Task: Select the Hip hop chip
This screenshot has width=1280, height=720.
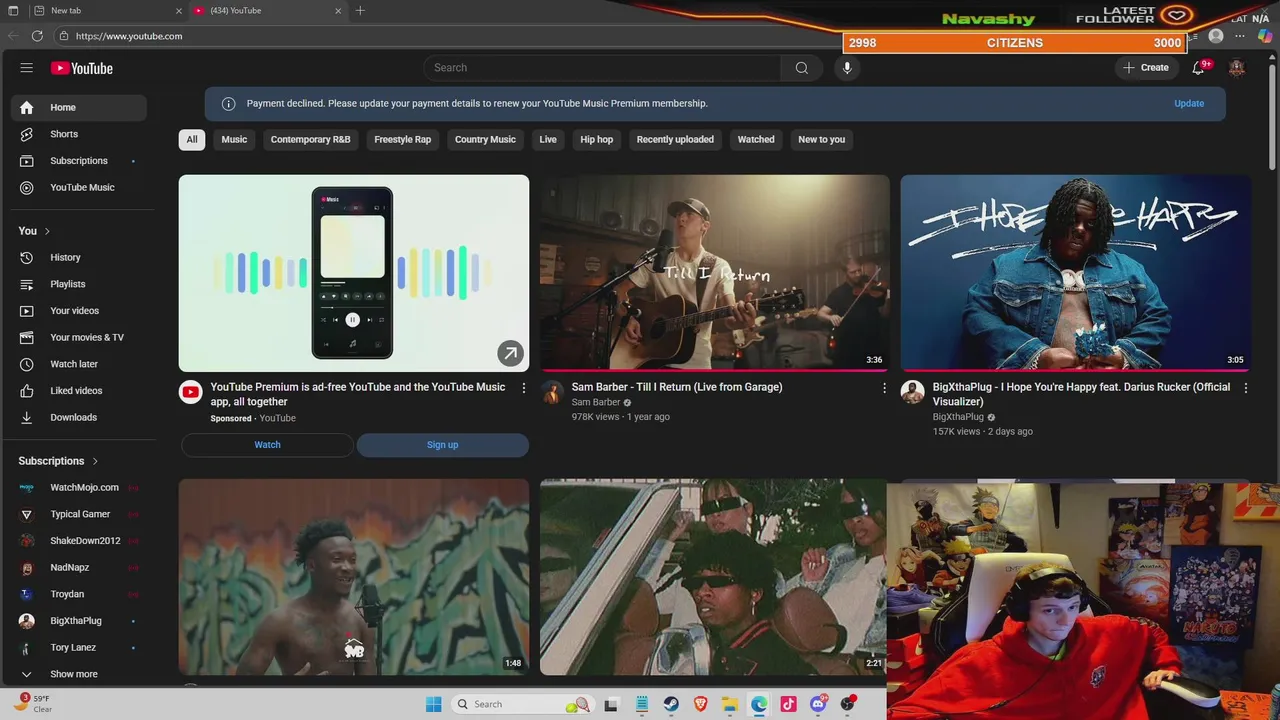Action: 597,139
